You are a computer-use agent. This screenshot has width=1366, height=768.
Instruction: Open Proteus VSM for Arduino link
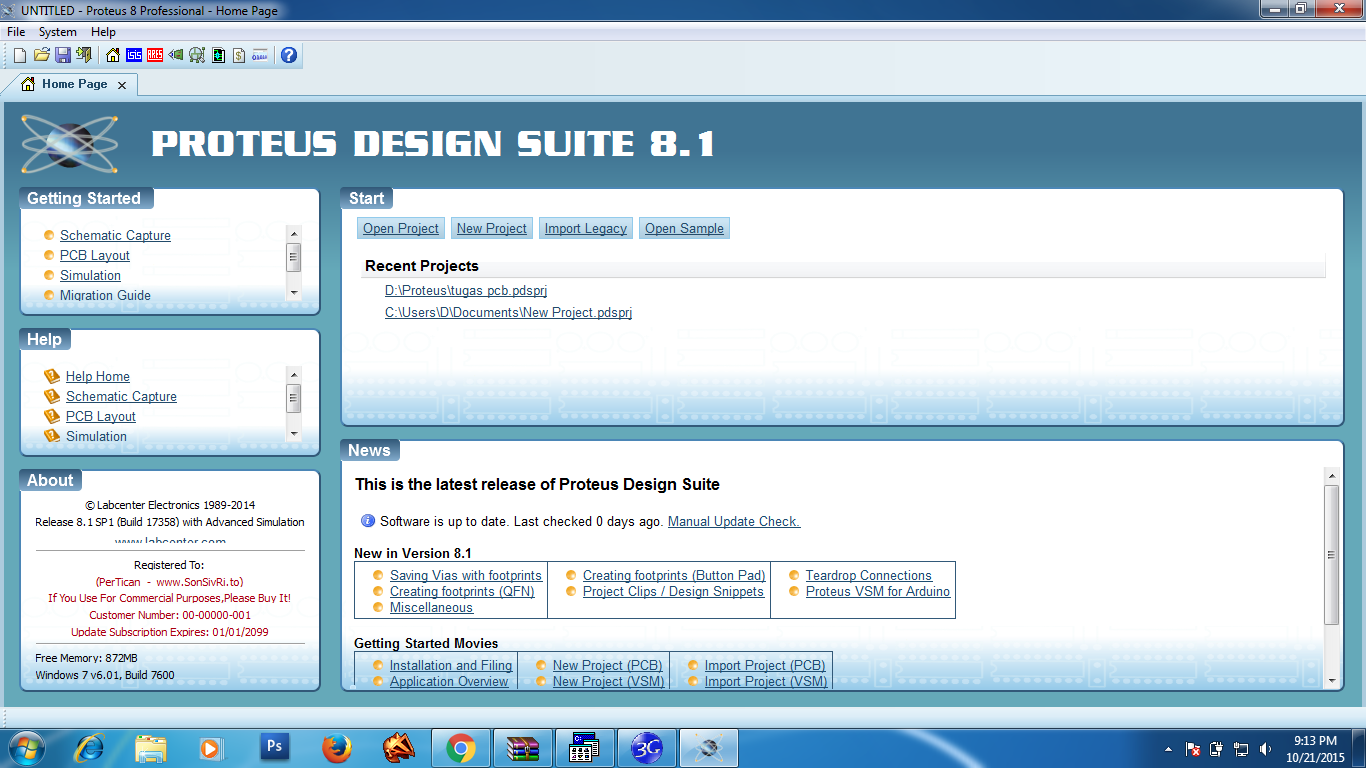coord(878,591)
